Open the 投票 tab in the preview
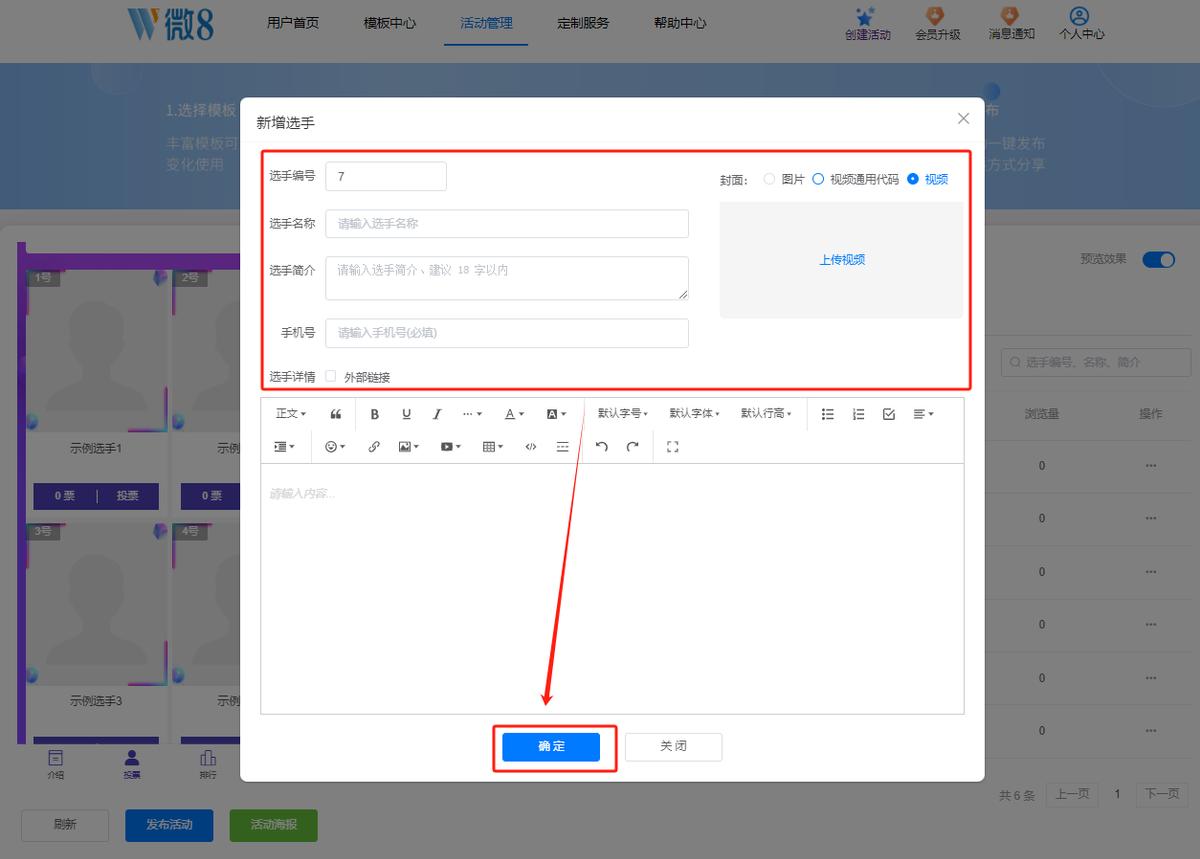 pyautogui.click(x=132, y=764)
